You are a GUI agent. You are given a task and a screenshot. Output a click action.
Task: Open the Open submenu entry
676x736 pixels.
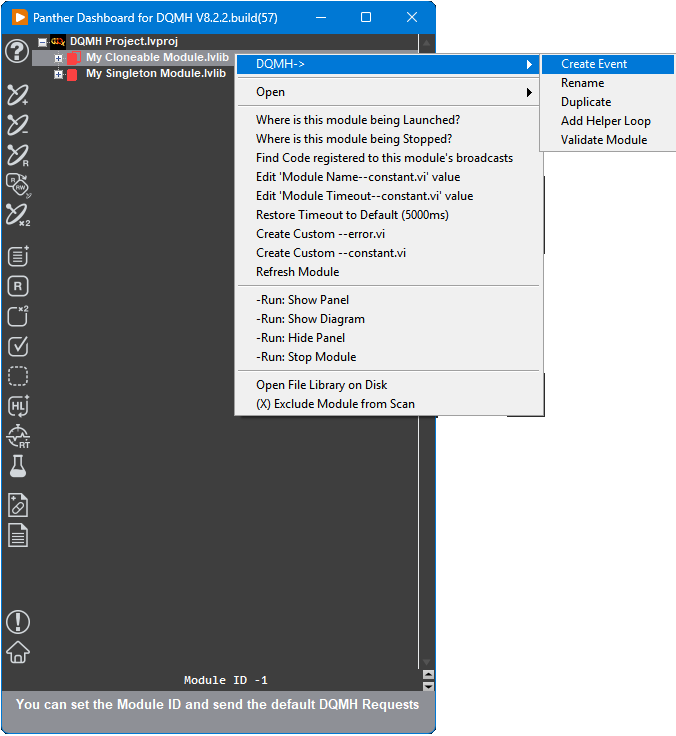388,92
